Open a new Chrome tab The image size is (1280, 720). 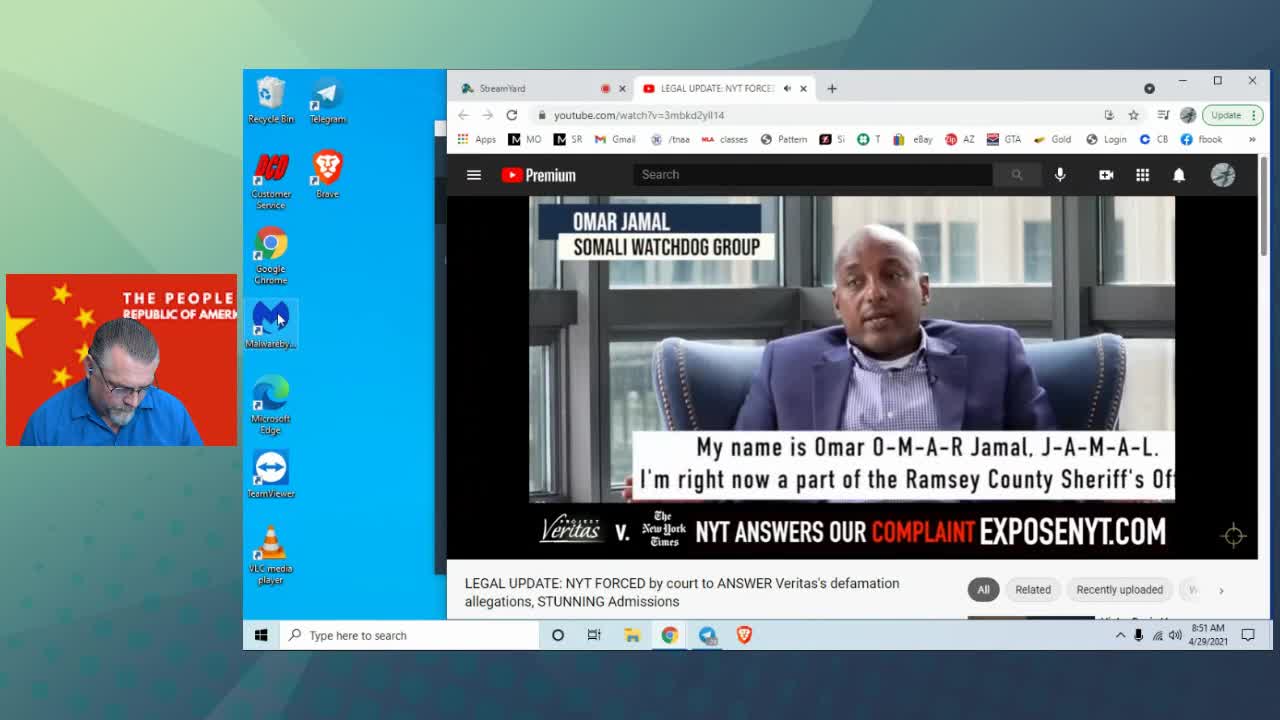tap(831, 88)
